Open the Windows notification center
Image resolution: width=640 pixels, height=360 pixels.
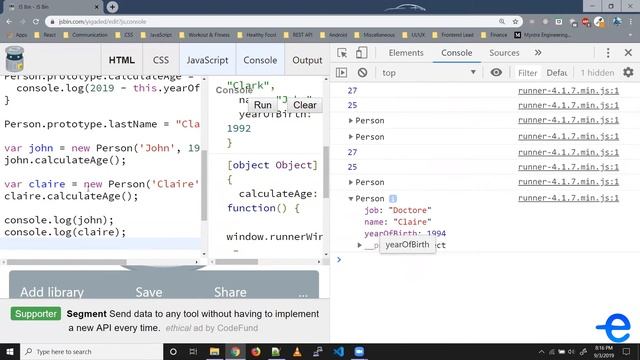pyautogui.click(x=626, y=351)
